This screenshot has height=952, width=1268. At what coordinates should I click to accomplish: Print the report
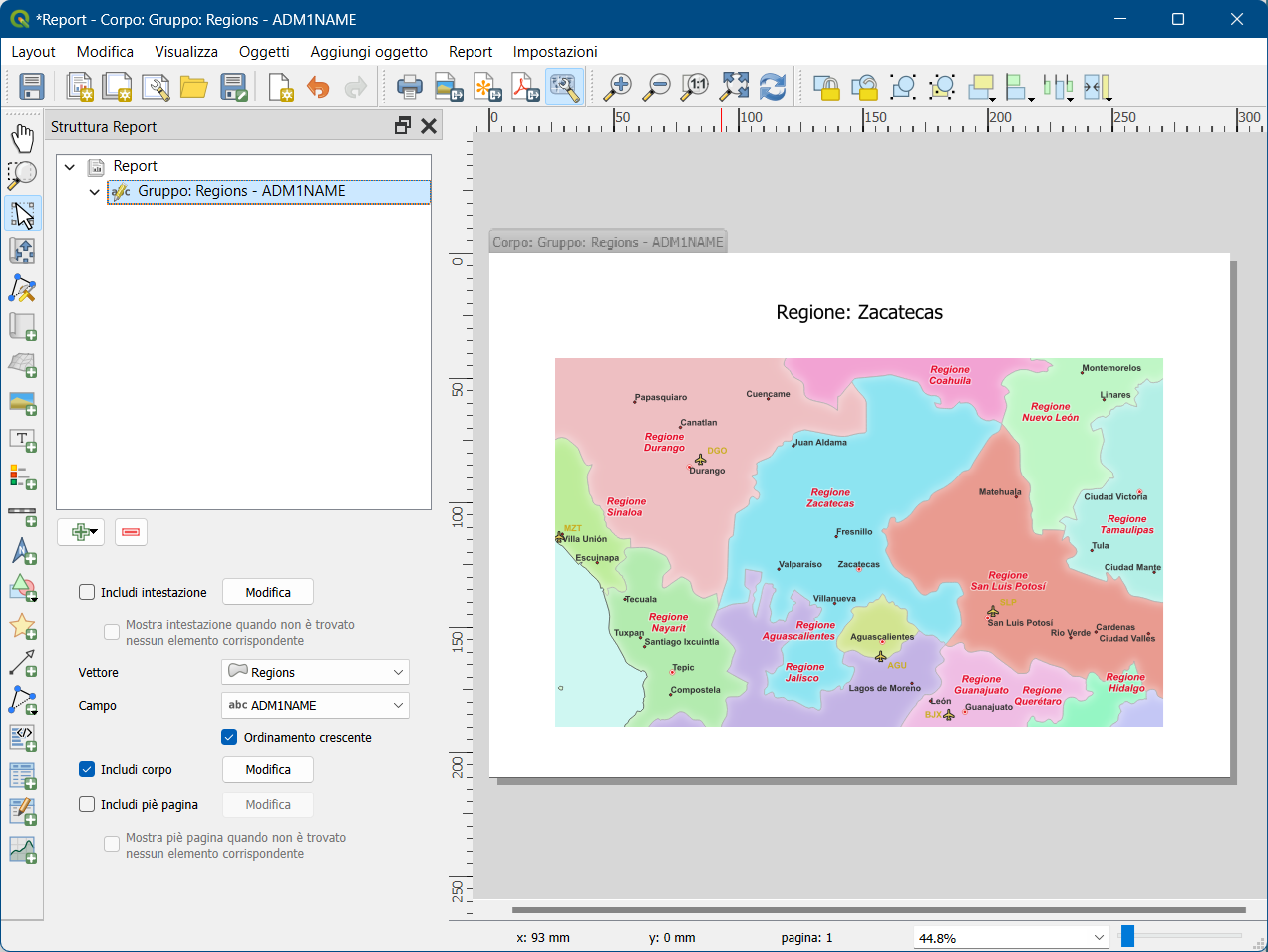click(409, 87)
